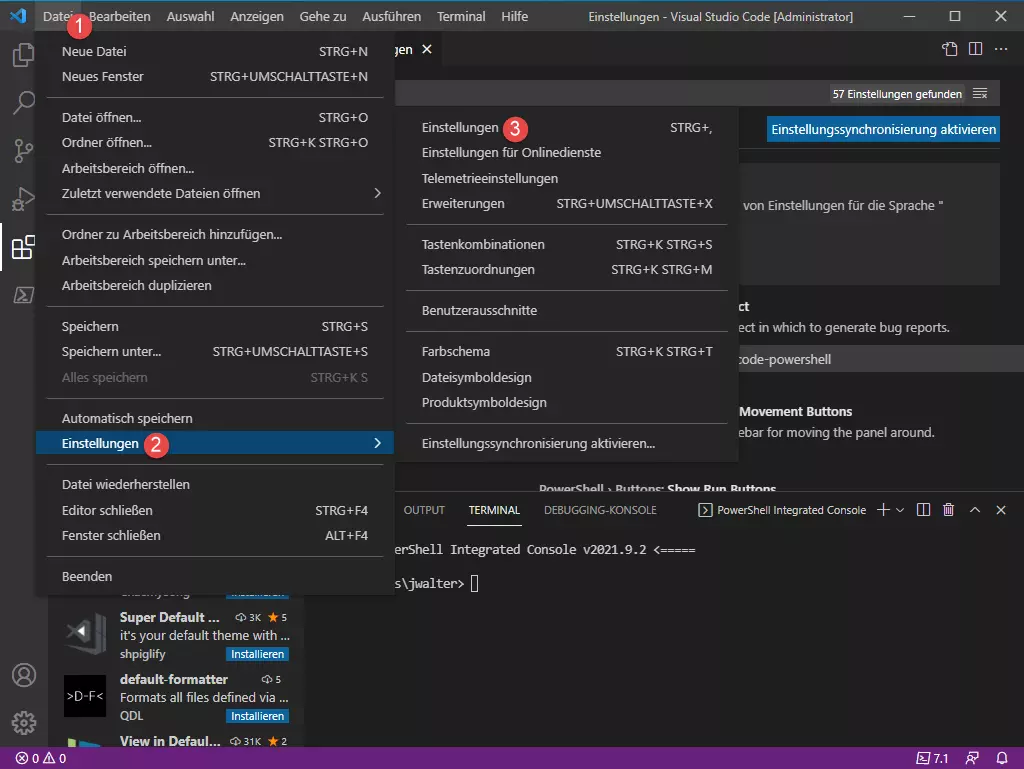Switch to the OUTPUT panel tab
Screen dimensions: 1024x769
pos(424,510)
